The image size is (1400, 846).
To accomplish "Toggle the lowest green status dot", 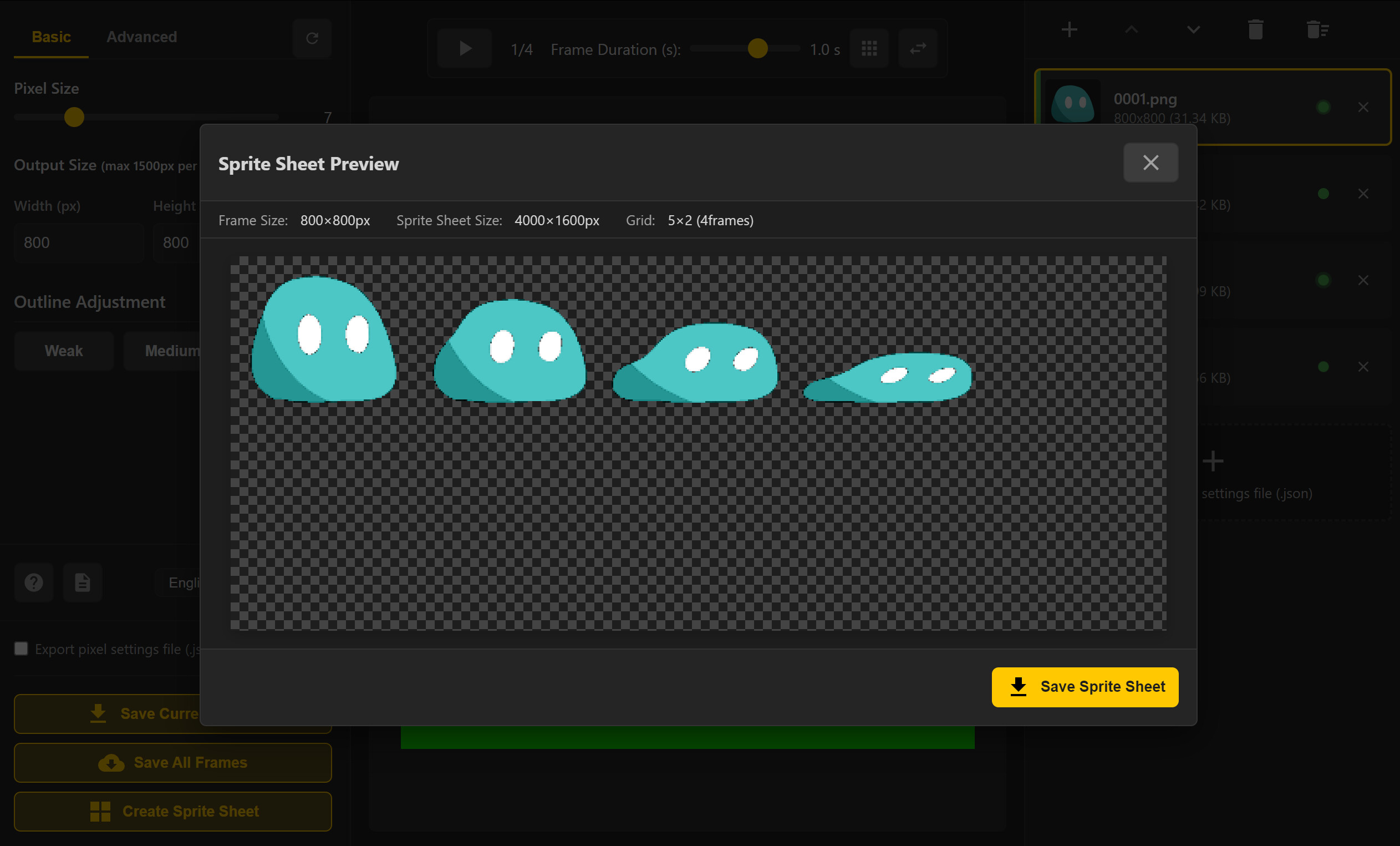I will point(1323,366).
